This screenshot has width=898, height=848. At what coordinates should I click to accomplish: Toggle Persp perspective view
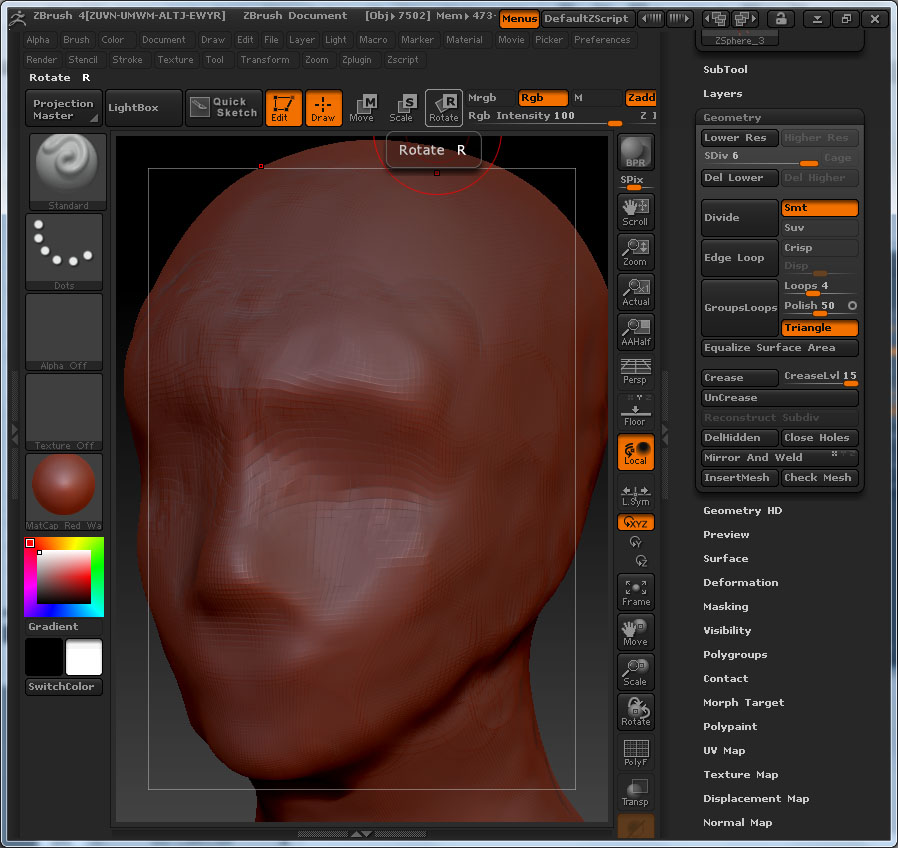[635, 371]
